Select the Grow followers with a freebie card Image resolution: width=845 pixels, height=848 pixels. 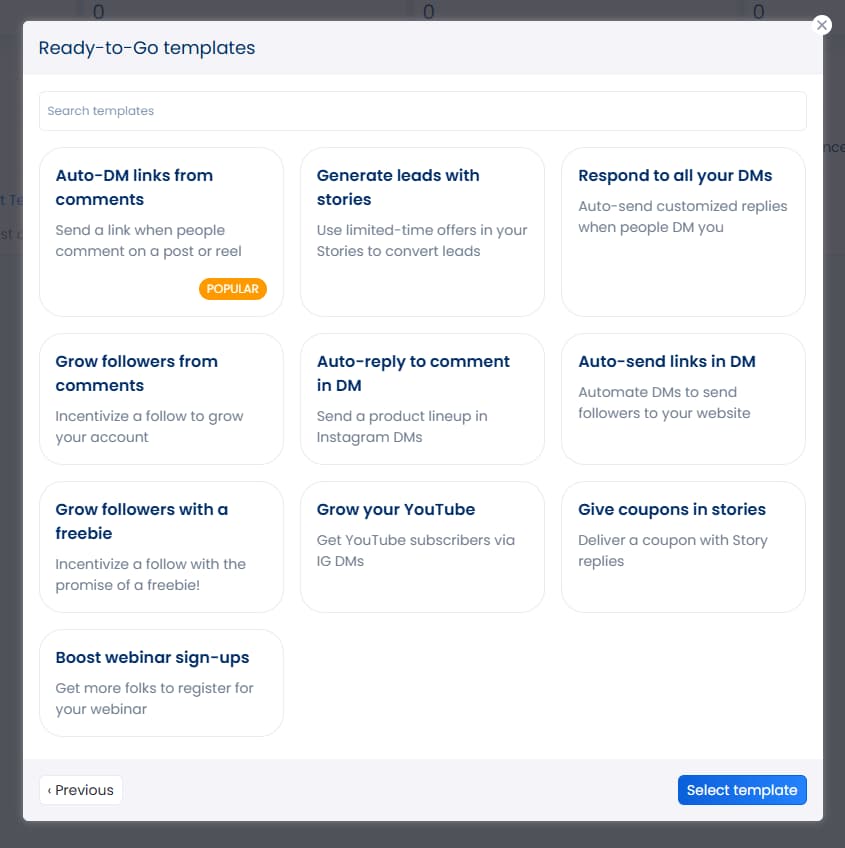coord(161,546)
